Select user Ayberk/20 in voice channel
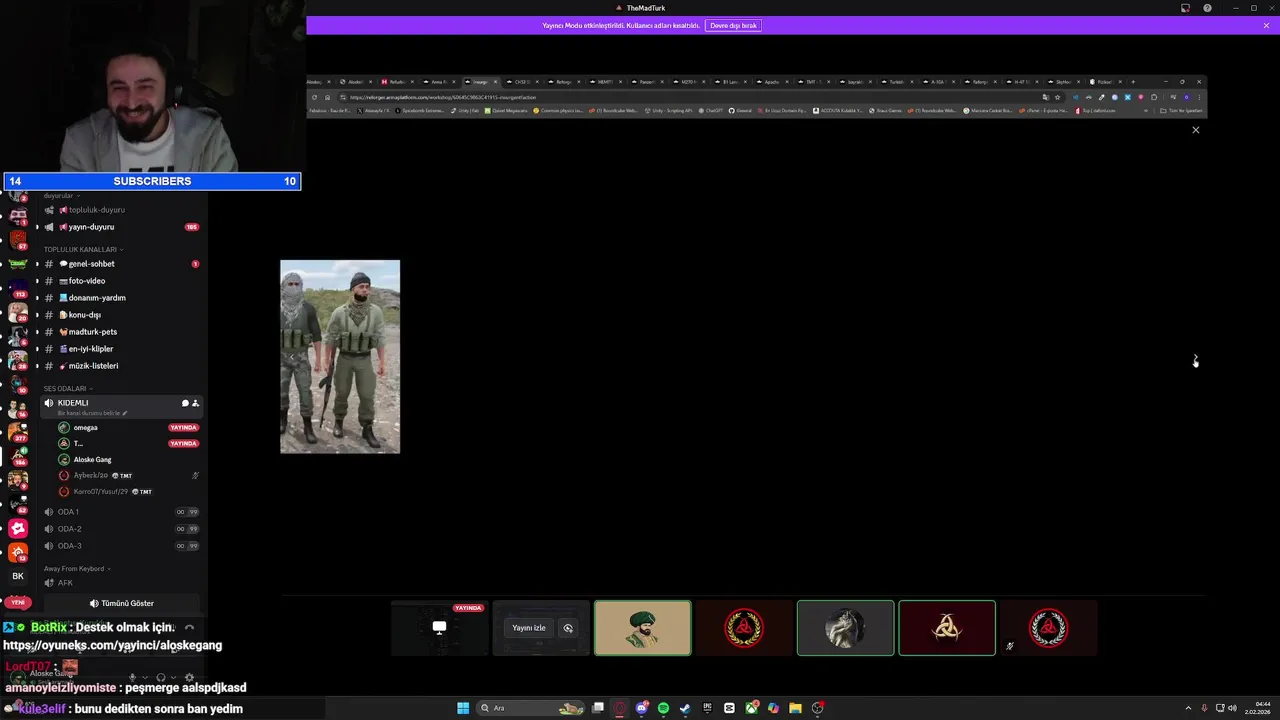 127,476
